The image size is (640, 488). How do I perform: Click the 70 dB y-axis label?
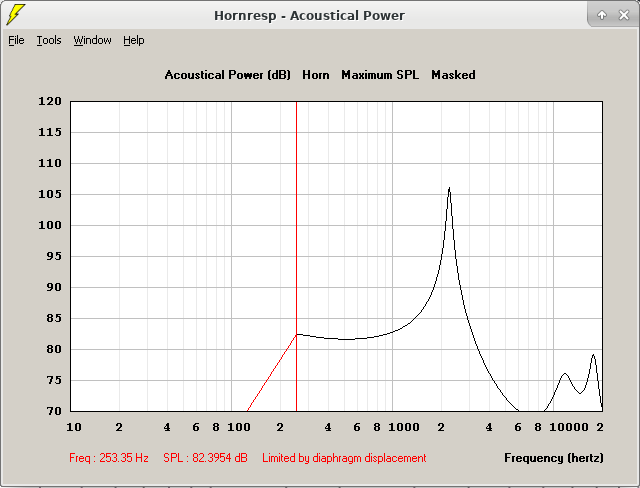pyautogui.click(x=53, y=411)
